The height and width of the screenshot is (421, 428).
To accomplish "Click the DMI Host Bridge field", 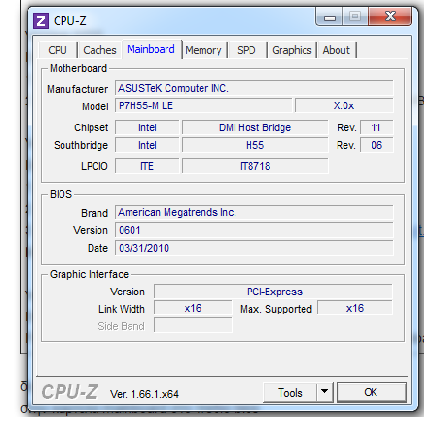I will (255, 127).
